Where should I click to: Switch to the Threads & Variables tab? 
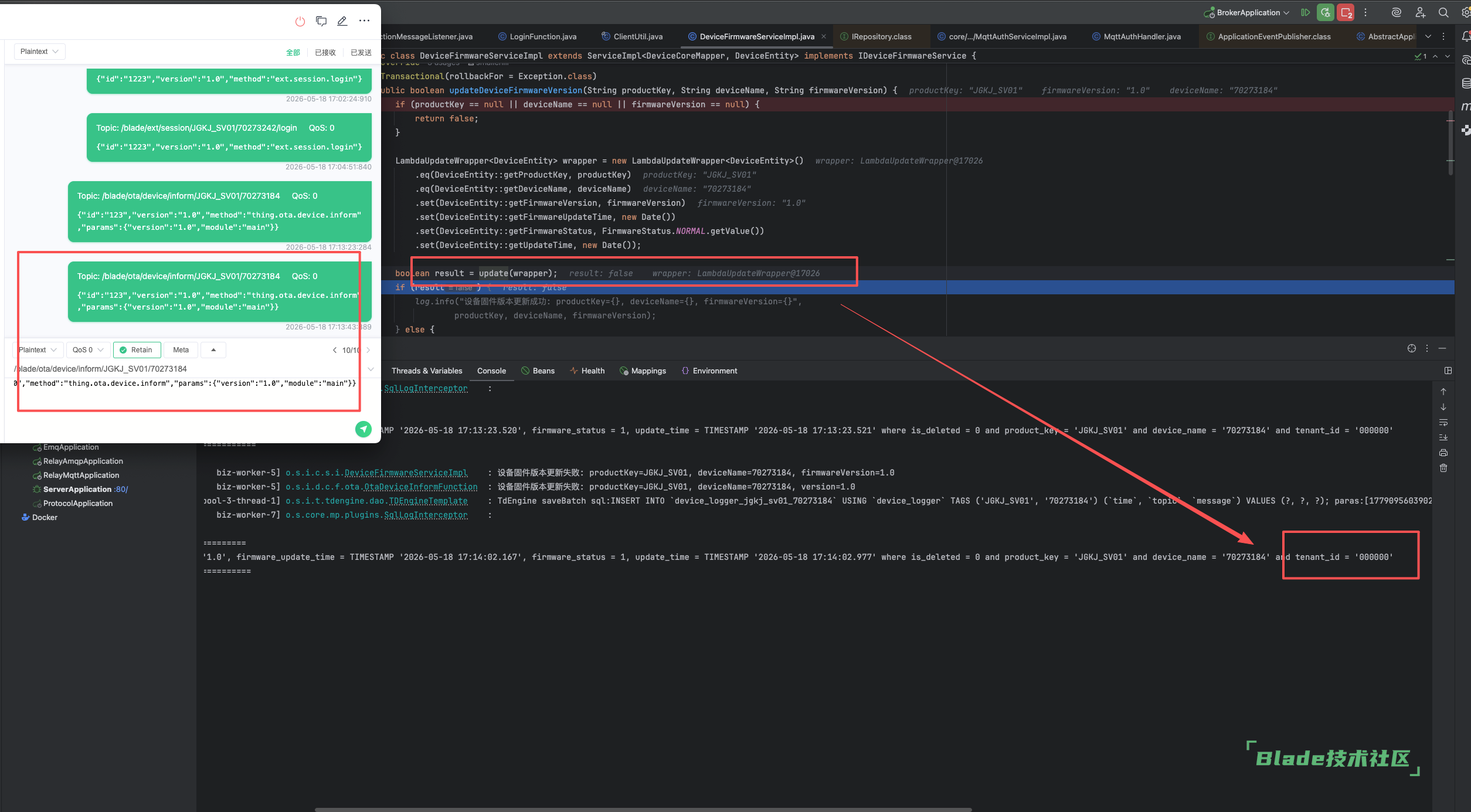point(427,371)
